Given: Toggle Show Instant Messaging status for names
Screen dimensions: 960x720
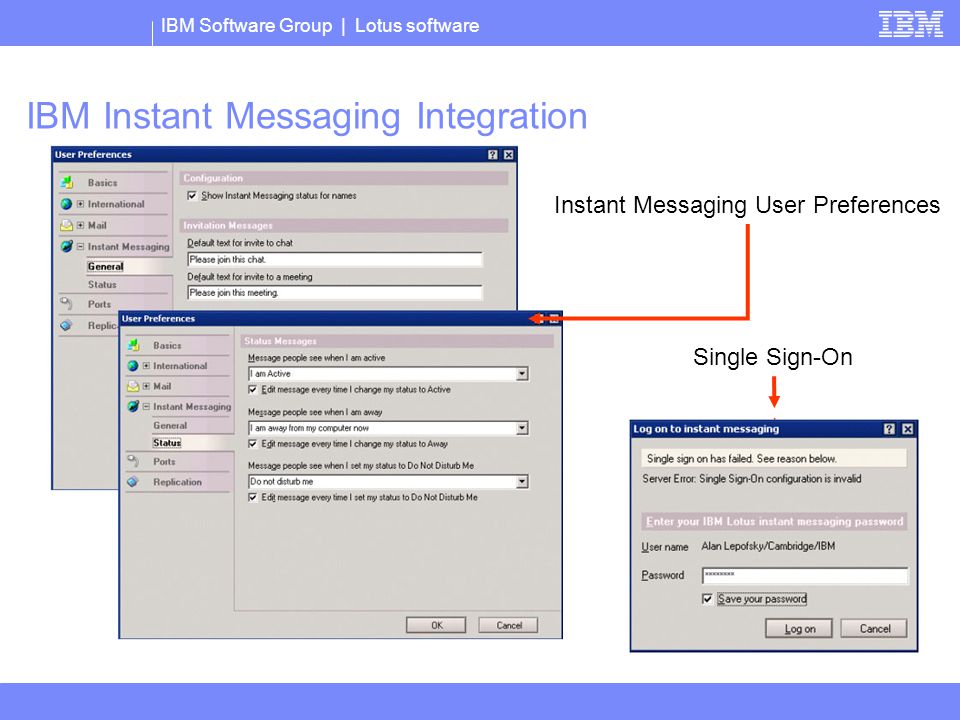Looking at the screenshot, I should point(192,195).
